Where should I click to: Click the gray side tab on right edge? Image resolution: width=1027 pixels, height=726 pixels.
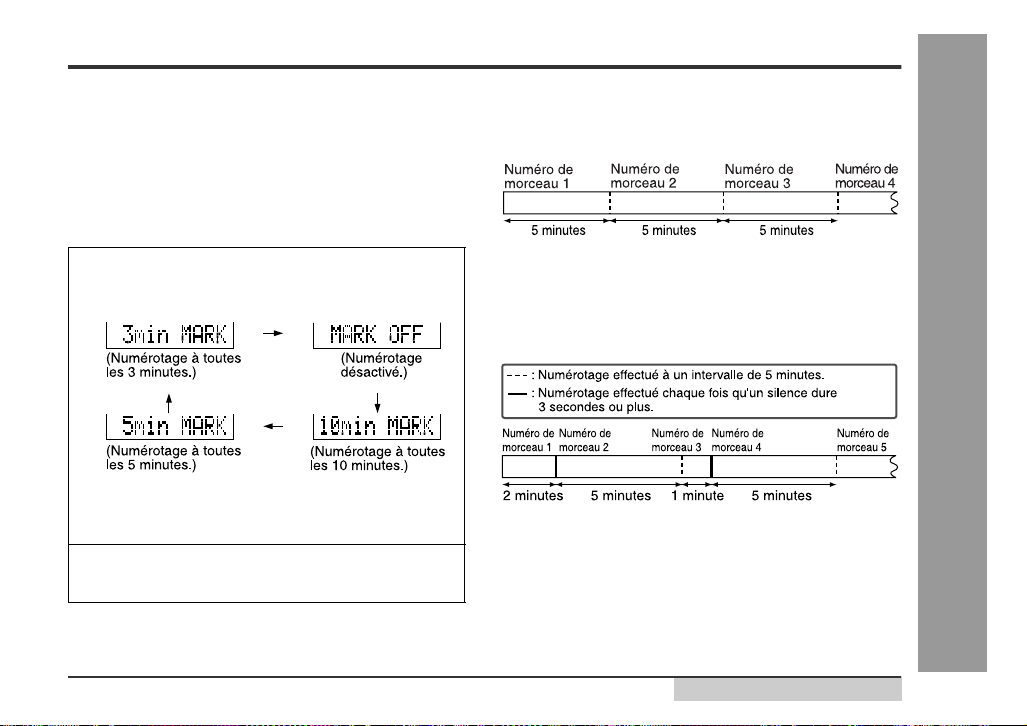[x=952, y=353]
